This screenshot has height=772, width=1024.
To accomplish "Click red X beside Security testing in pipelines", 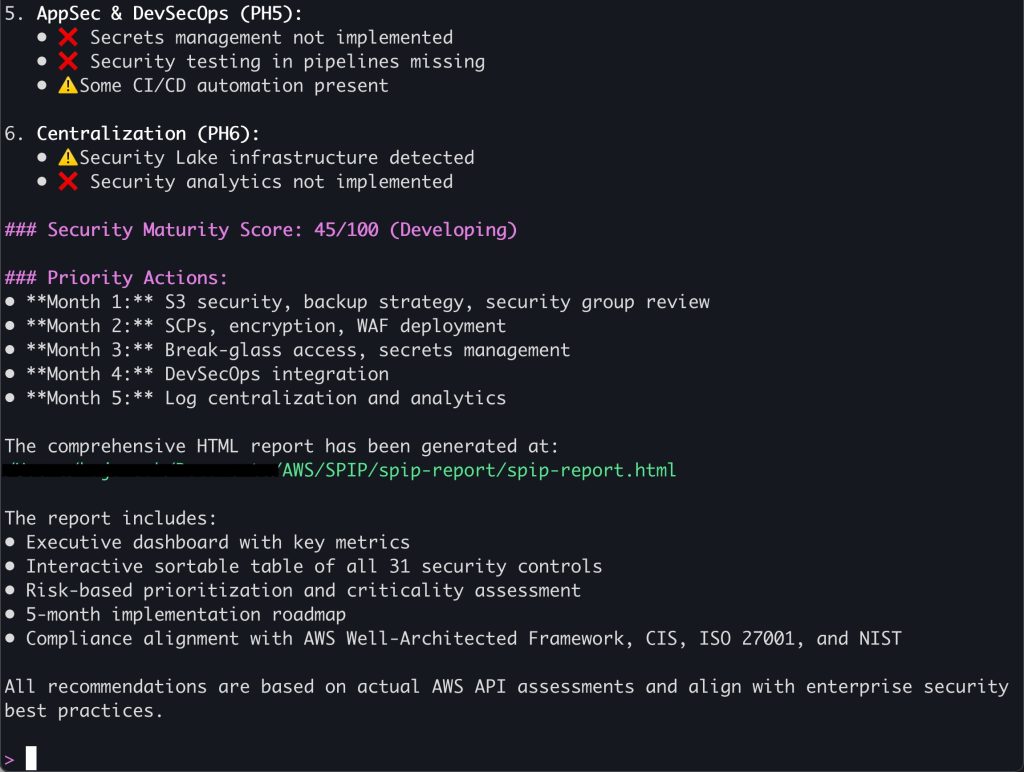I will (68, 61).
